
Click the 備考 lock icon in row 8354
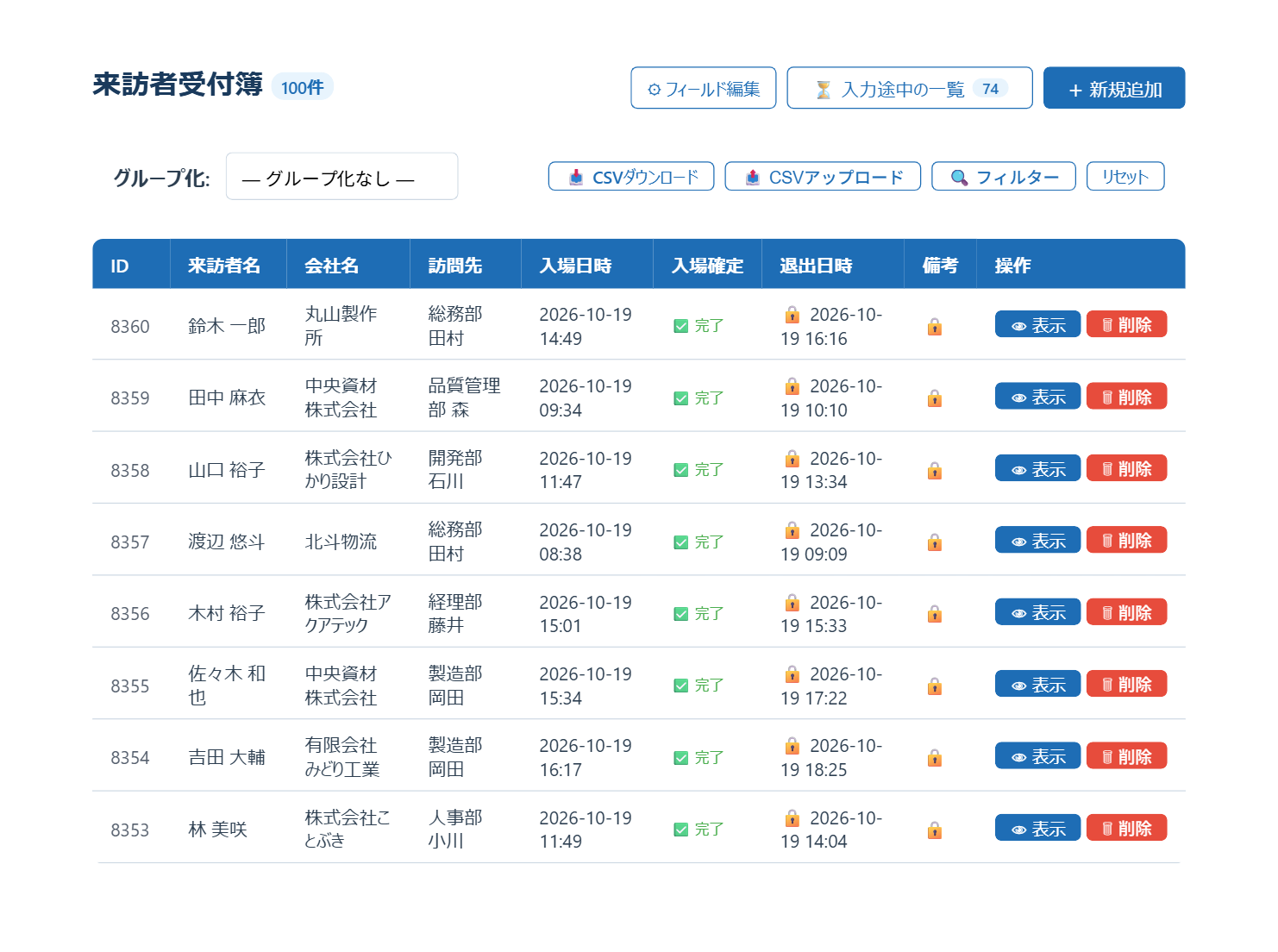coord(934,758)
